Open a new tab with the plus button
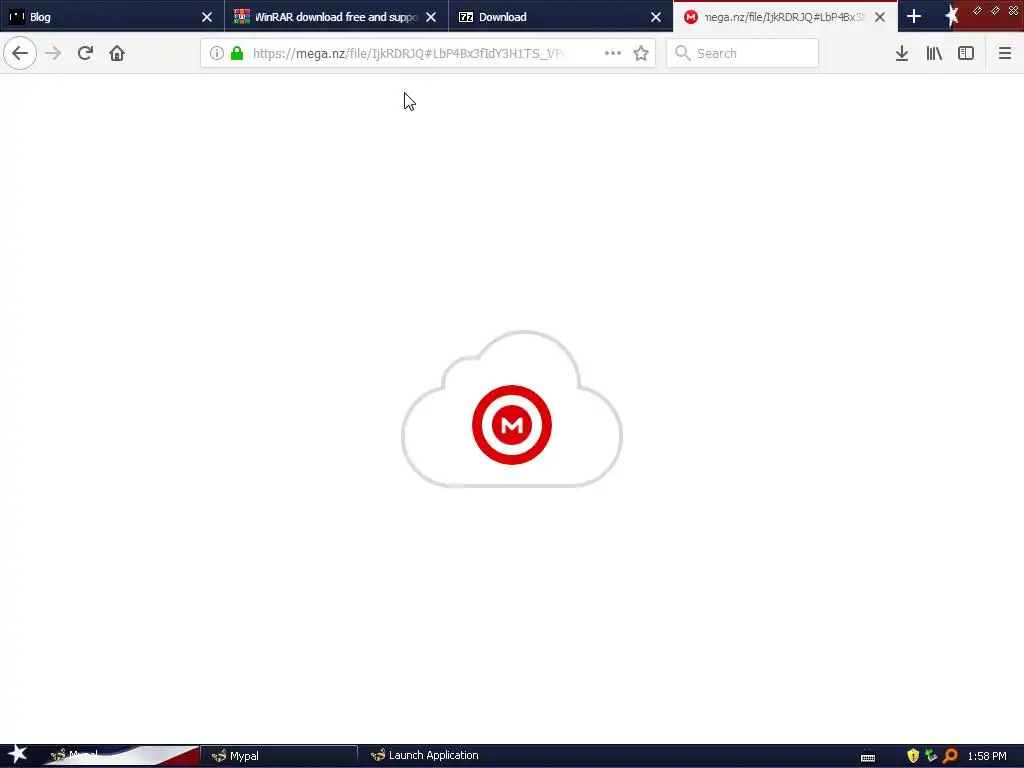The image size is (1024, 768). [914, 16]
